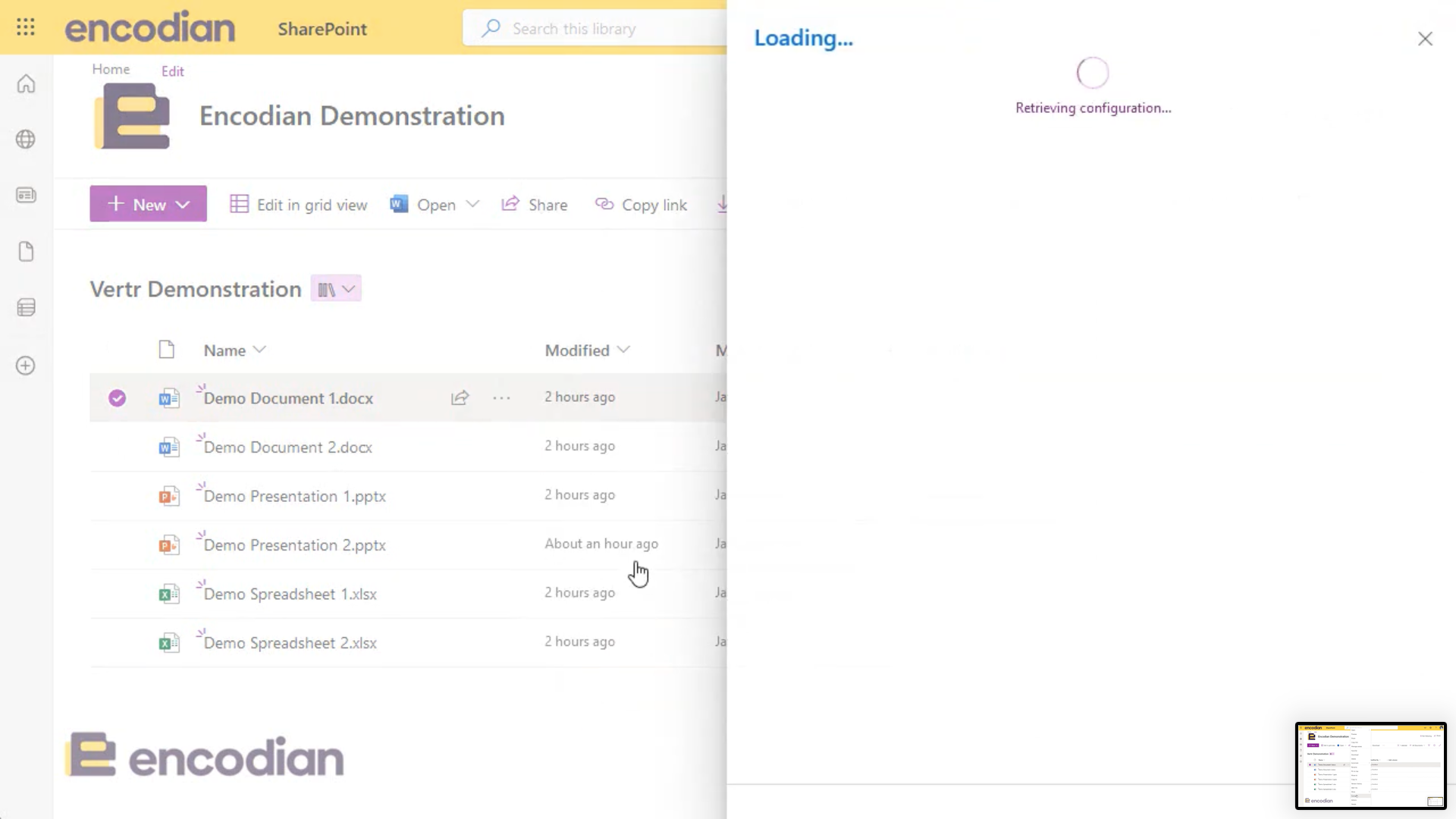Click '2 hours ago' for Demo Spreadsheet 2.xlsx
The width and height of the screenshot is (1456, 819).
point(579,642)
